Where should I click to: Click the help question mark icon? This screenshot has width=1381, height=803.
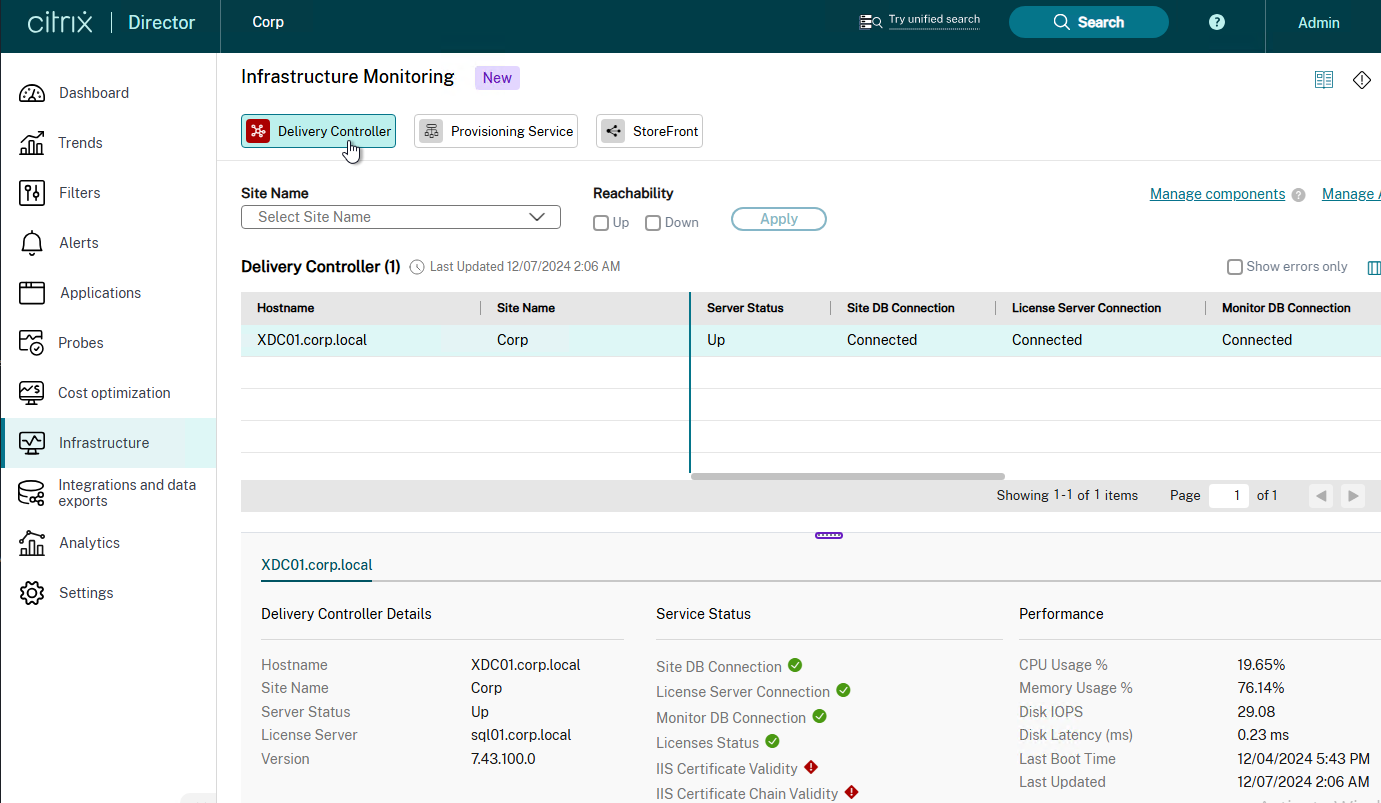click(1217, 22)
